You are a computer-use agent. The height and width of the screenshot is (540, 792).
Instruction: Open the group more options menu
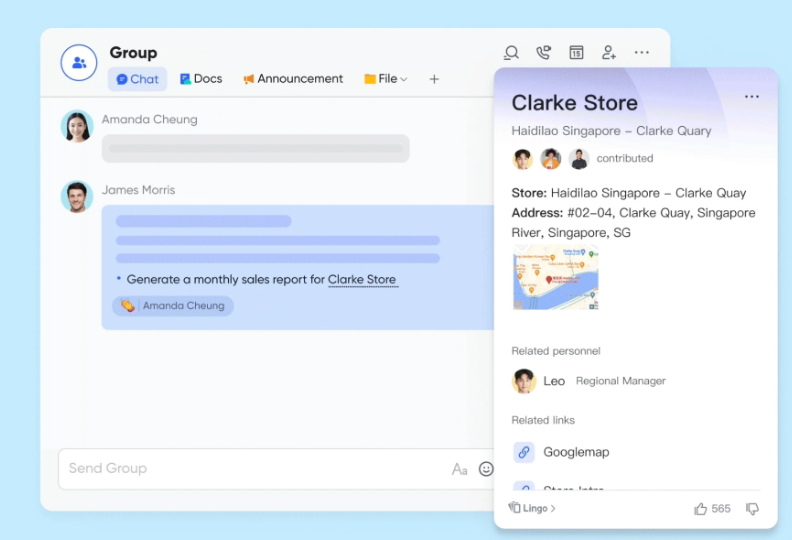[x=641, y=53]
